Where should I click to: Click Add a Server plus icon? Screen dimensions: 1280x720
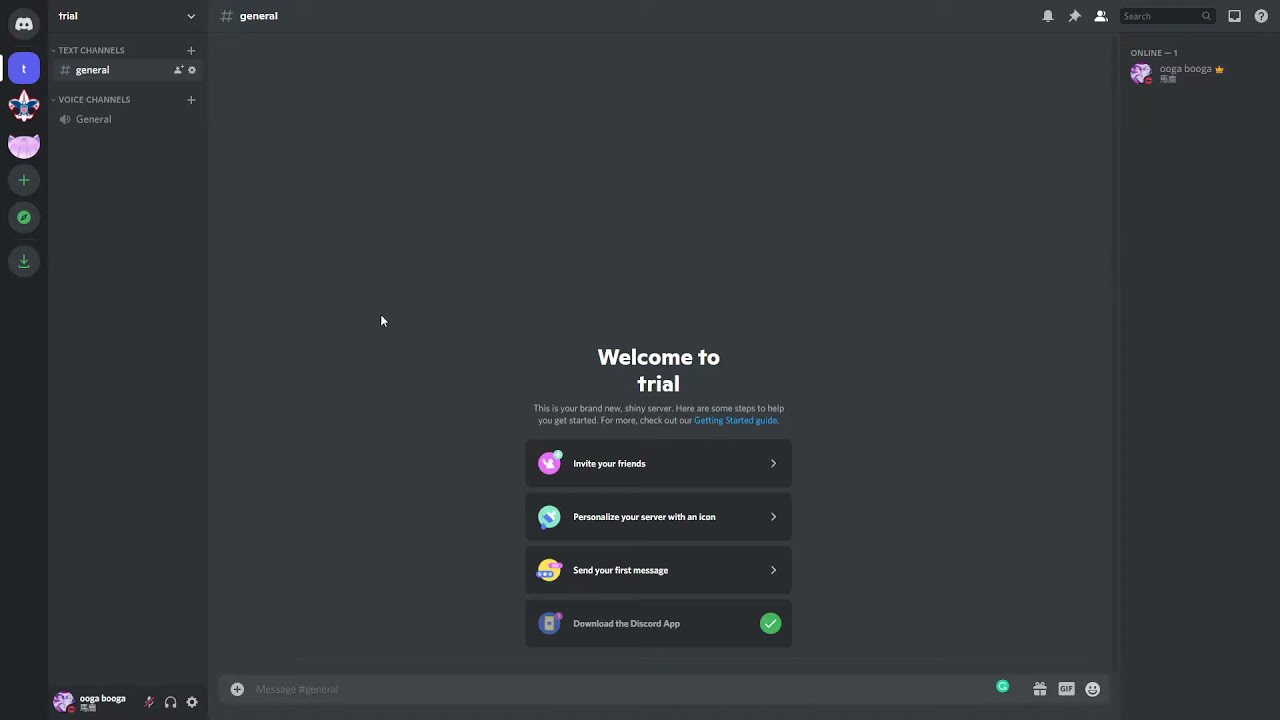point(24,180)
